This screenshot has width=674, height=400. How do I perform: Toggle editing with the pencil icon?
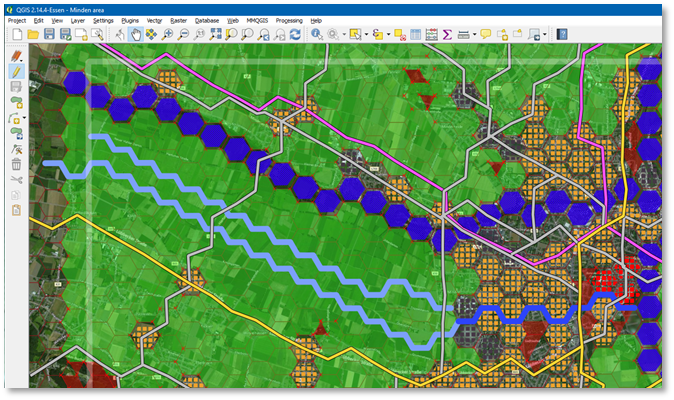[16, 71]
